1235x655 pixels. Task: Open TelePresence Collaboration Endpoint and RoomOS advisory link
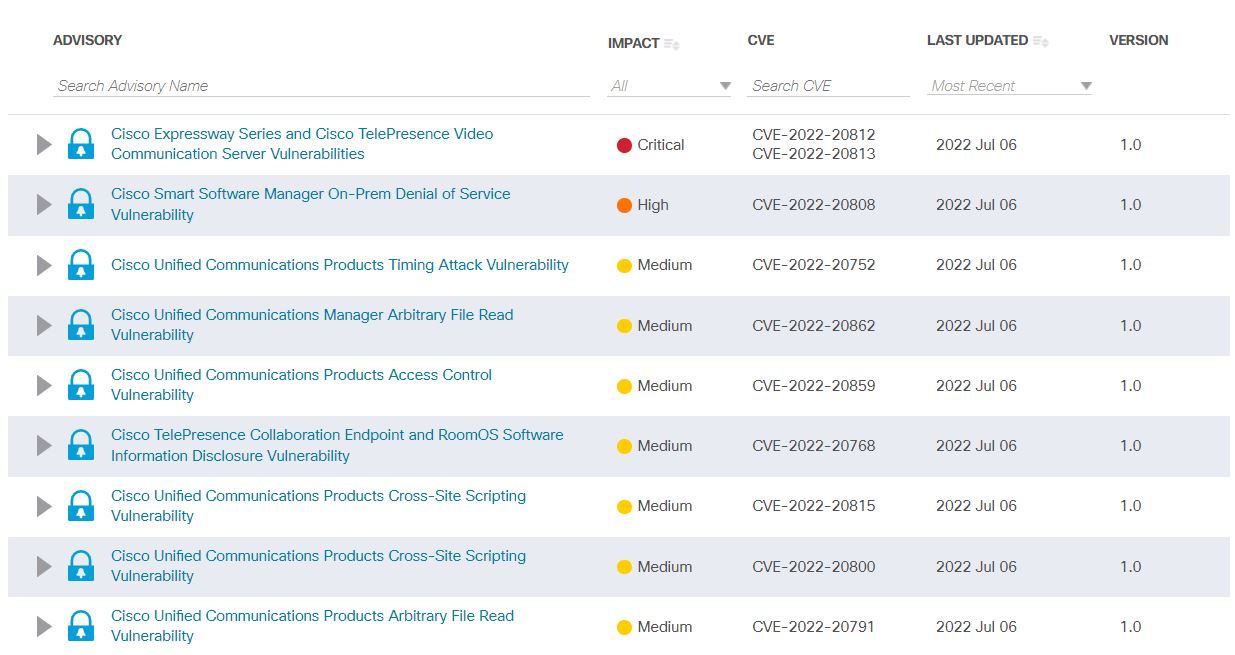(337, 445)
